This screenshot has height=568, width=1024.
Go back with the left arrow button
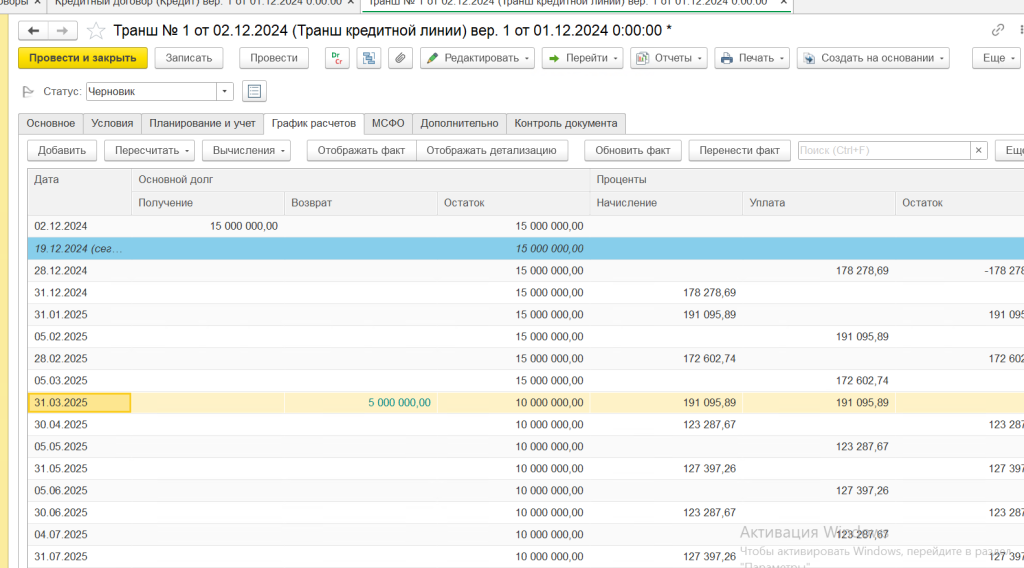[x=33, y=31]
